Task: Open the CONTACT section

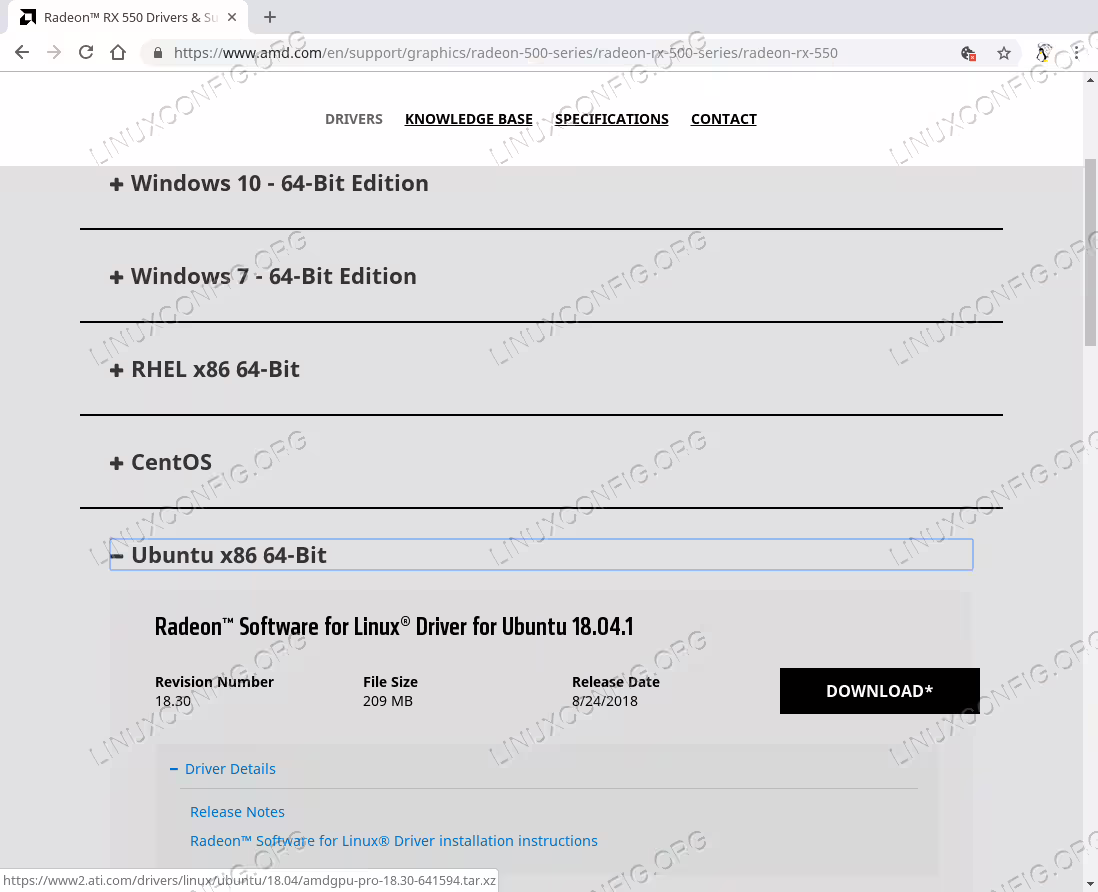Action: pyautogui.click(x=723, y=119)
